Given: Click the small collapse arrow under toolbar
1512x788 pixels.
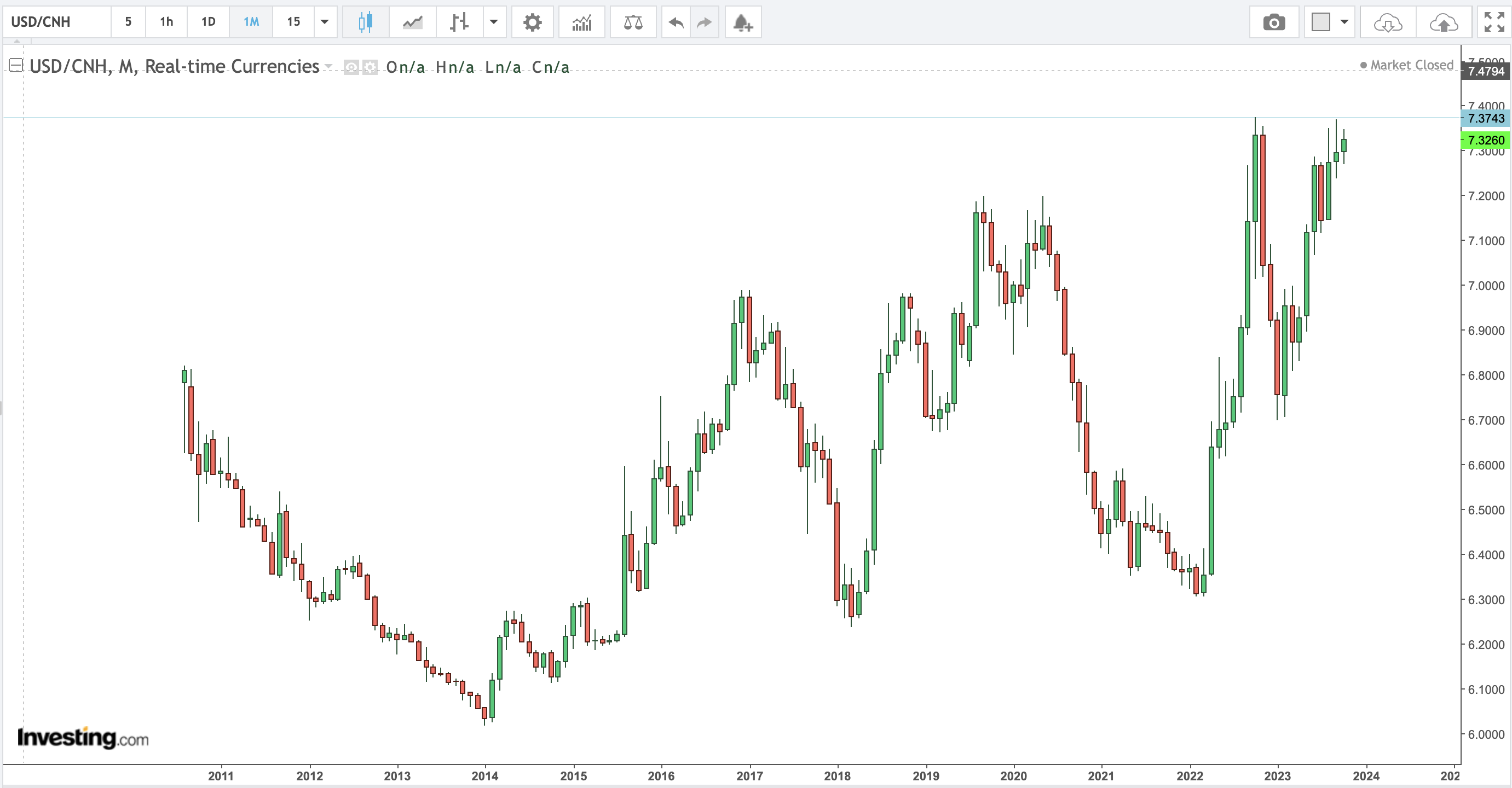Looking at the screenshot, I should pos(17,42).
